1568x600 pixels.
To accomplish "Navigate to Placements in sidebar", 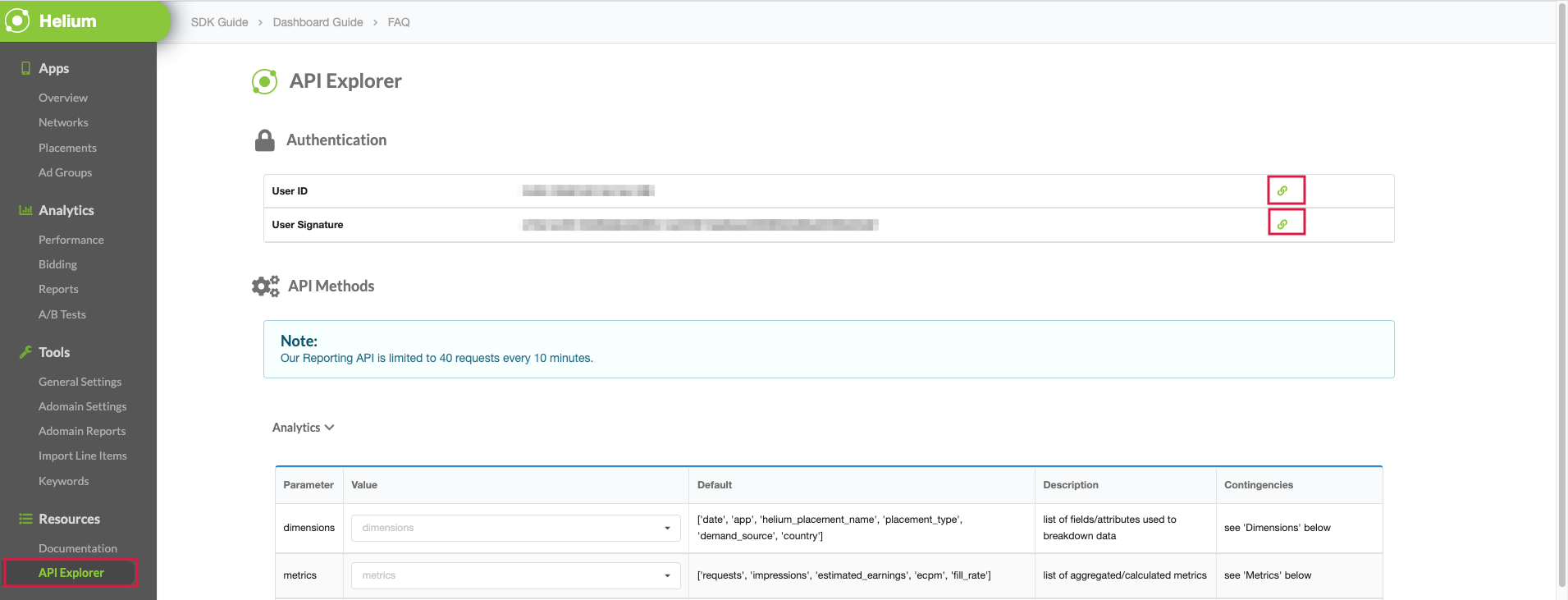I will click(x=67, y=148).
